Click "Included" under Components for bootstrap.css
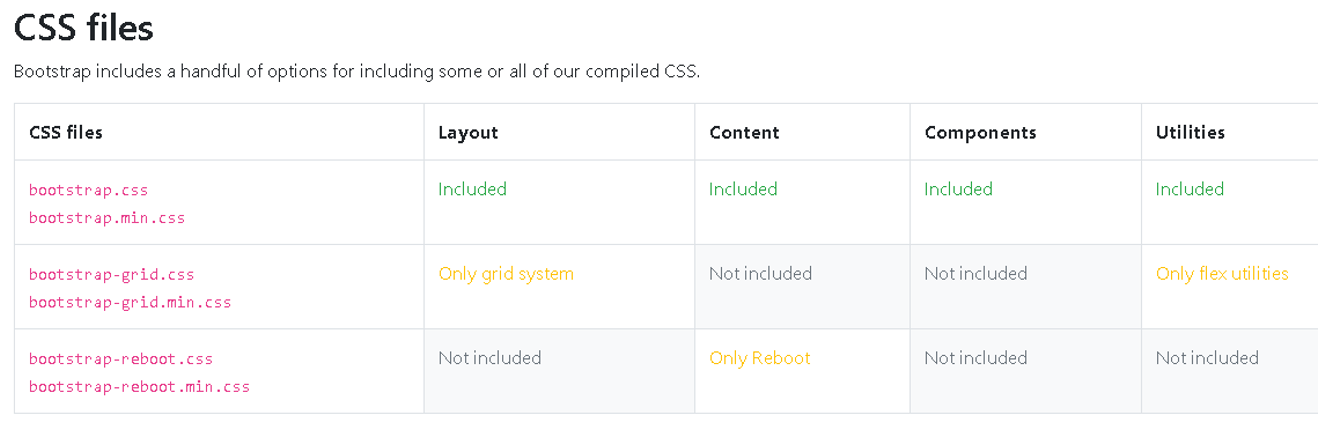The image size is (1329, 425). point(958,189)
